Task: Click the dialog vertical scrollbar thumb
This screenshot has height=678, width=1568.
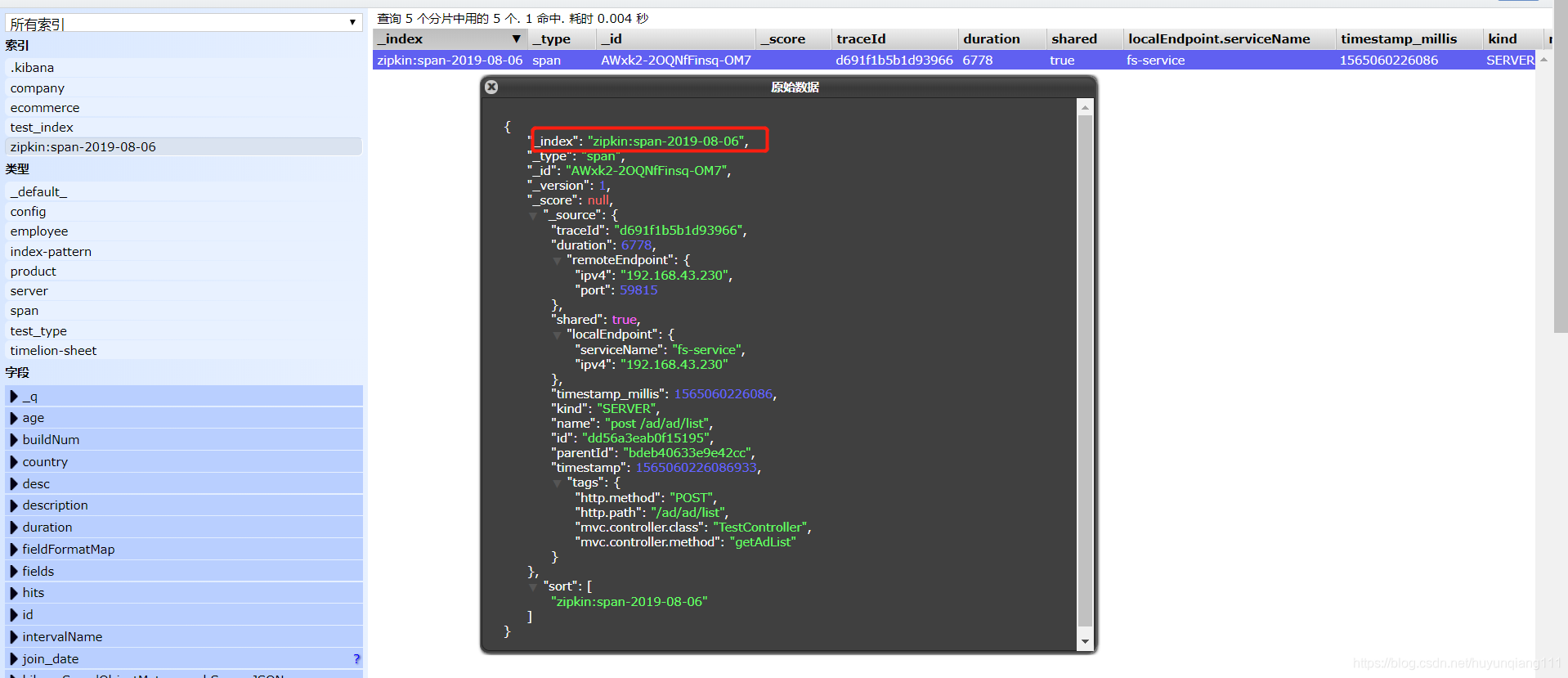Action: [x=1085, y=370]
